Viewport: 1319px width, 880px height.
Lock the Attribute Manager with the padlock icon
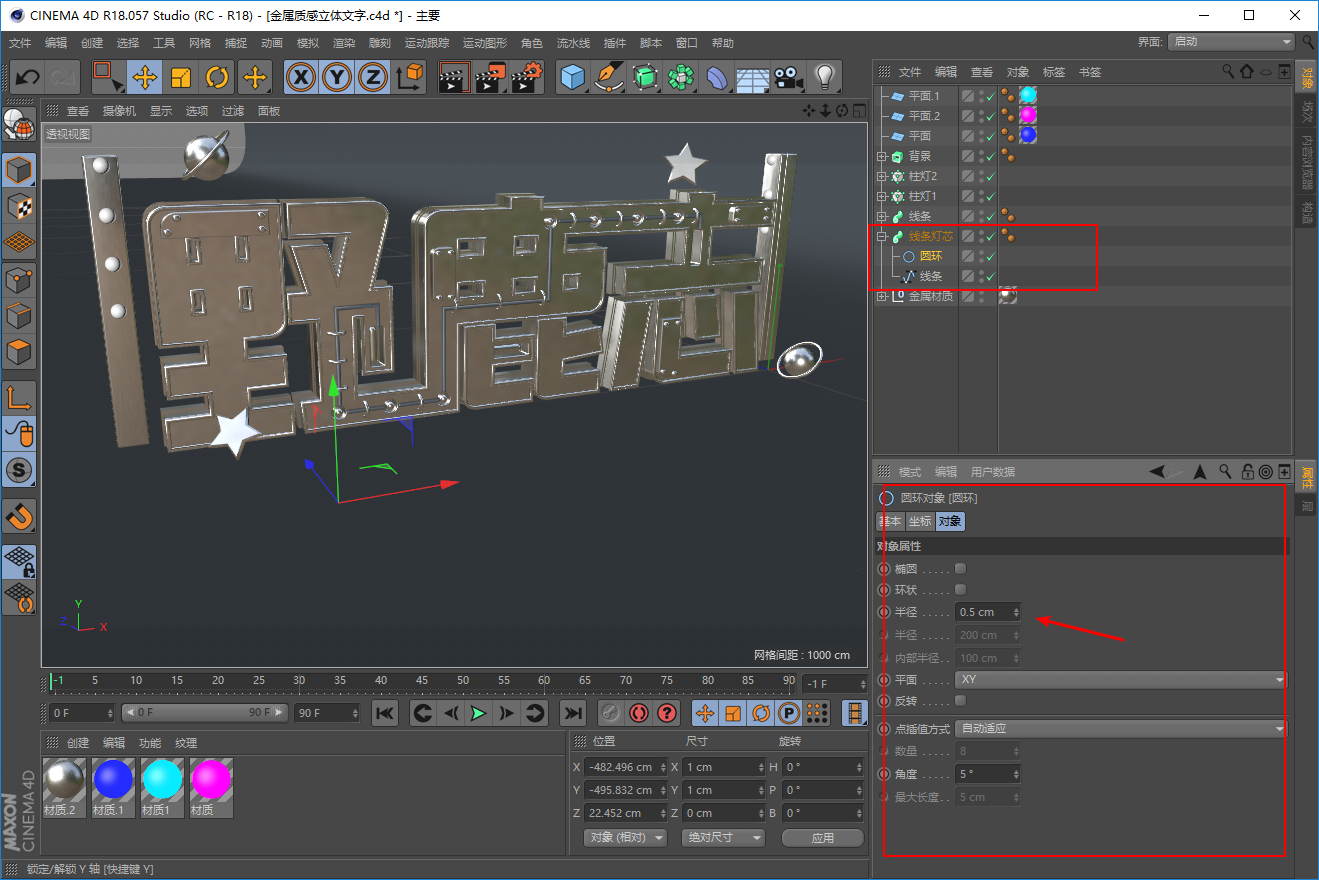pyautogui.click(x=1248, y=472)
